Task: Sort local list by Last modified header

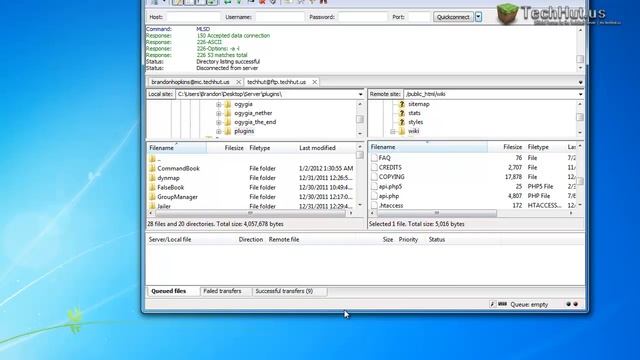Action: point(318,148)
